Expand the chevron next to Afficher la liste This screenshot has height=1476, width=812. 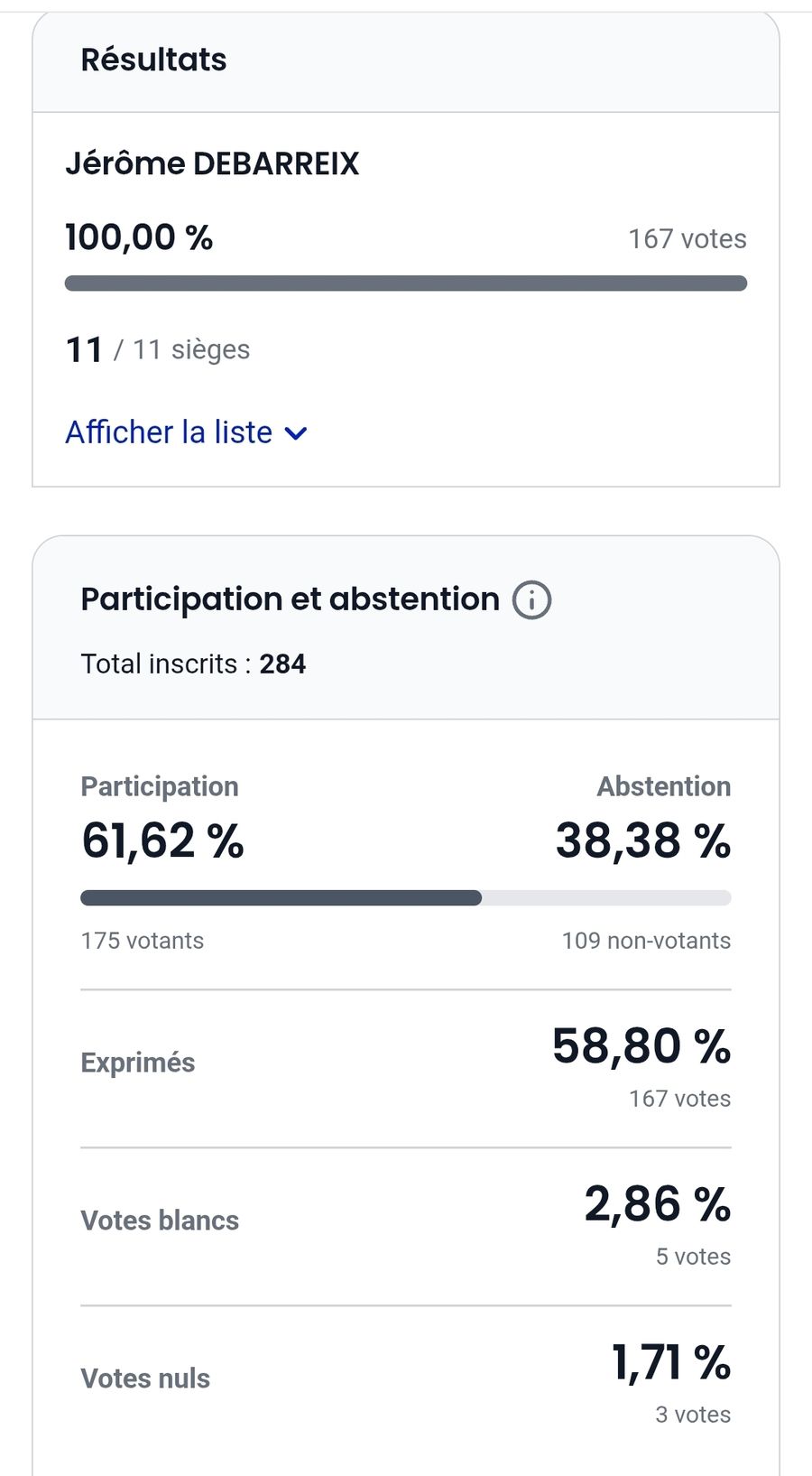click(296, 434)
